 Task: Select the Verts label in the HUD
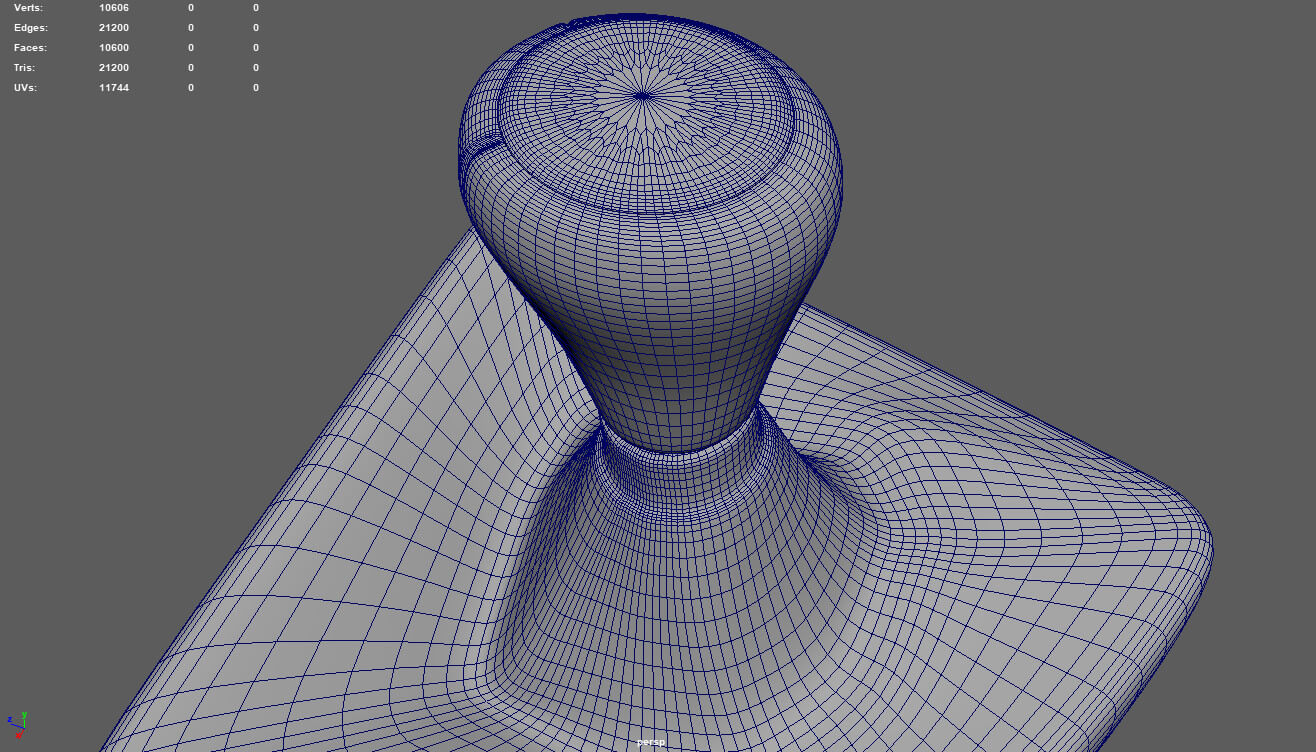point(29,8)
